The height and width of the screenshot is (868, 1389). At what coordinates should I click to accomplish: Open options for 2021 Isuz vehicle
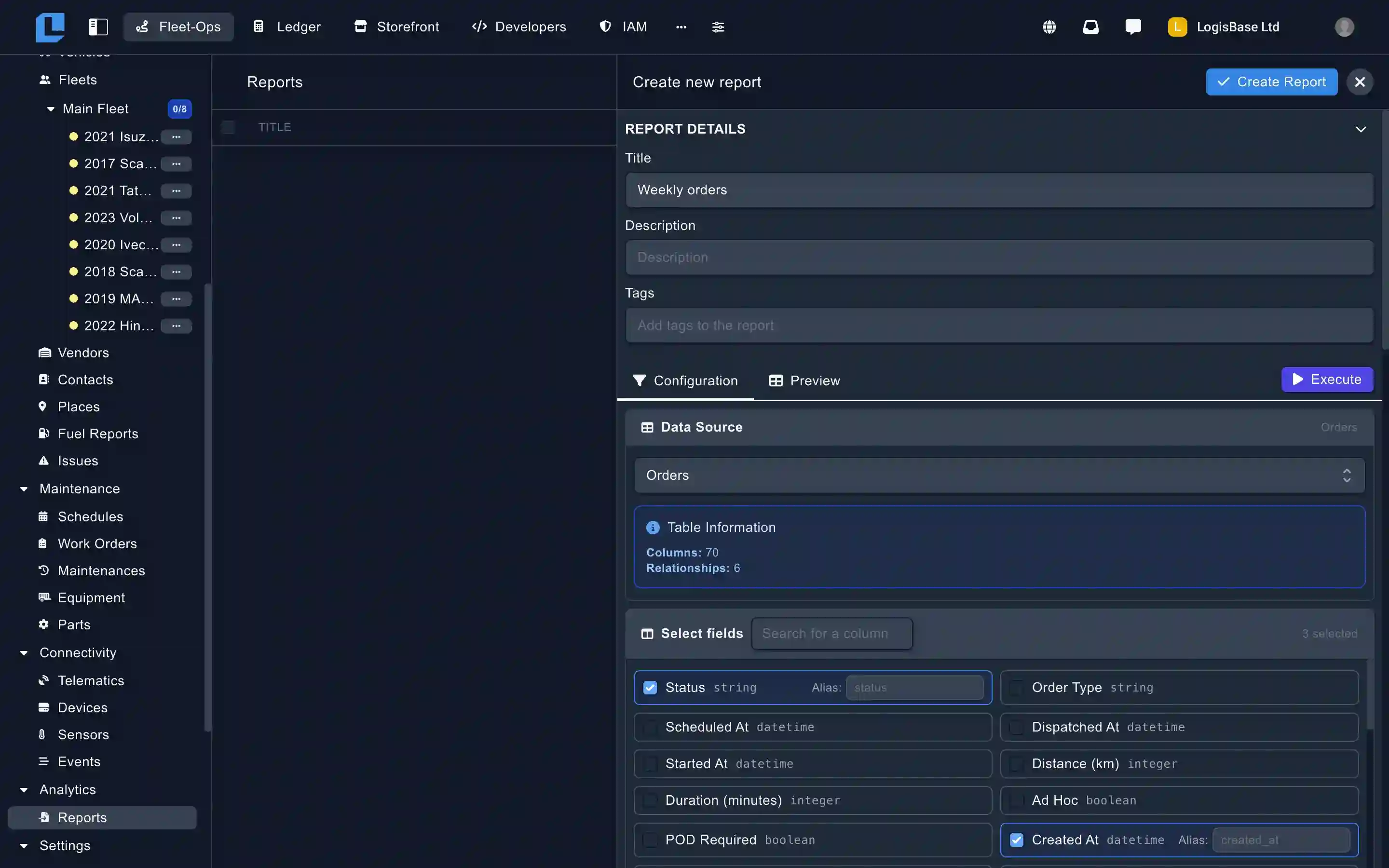pyautogui.click(x=176, y=136)
